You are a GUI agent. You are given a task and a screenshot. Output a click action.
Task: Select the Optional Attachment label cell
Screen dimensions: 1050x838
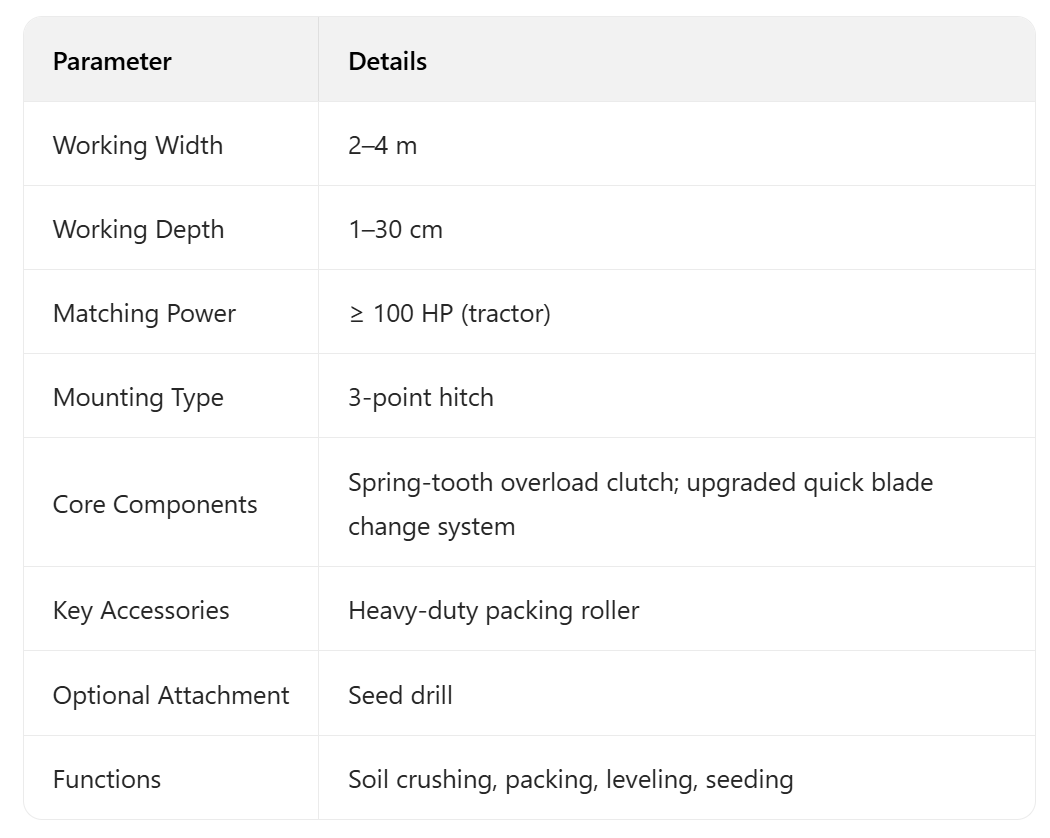pyautogui.click(x=171, y=695)
